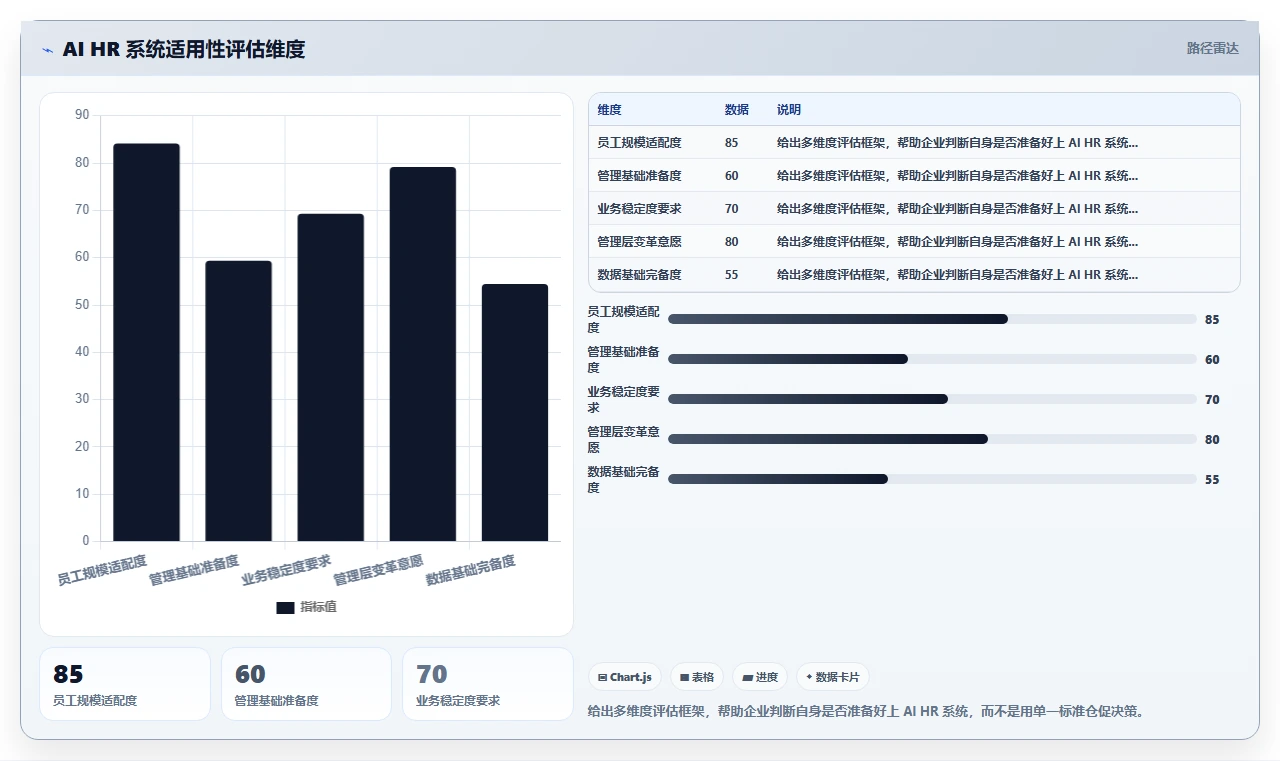This screenshot has width=1280, height=761.
Task: Click the 业务稳定度要求 progress bar
Action: pos(932,399)
